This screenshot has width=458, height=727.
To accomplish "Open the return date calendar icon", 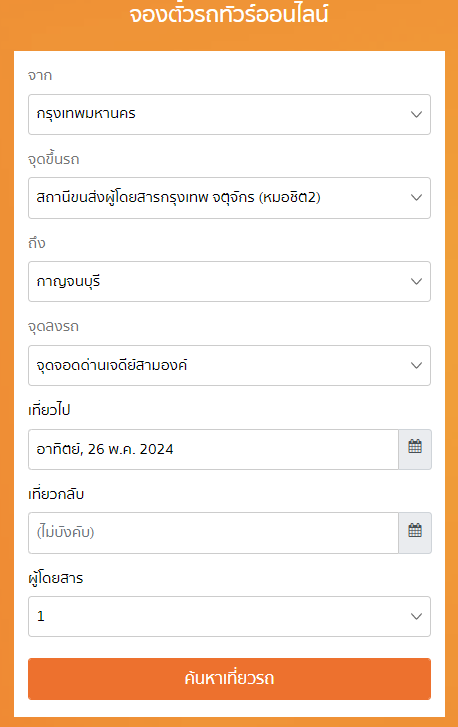I will (x=415, y=532).
